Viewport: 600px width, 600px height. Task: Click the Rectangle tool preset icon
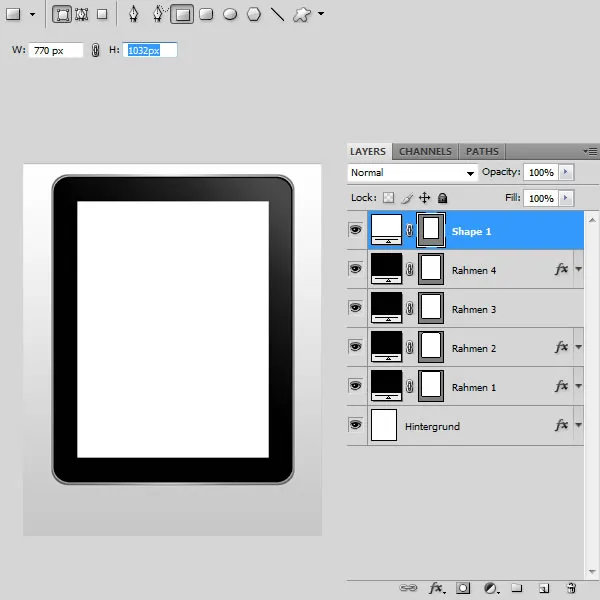(13, 14)
